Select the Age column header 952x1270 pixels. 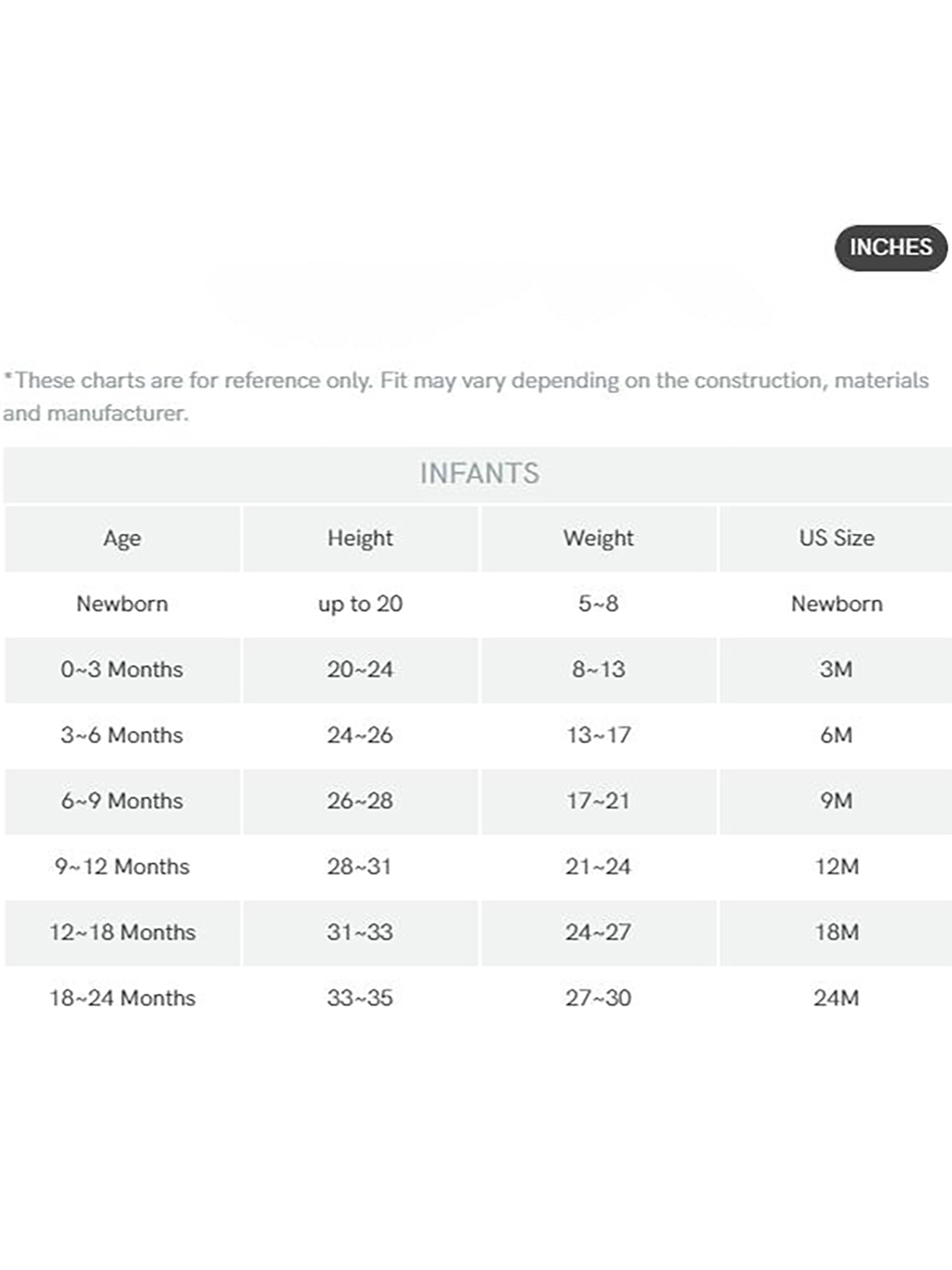coord(122,538)
